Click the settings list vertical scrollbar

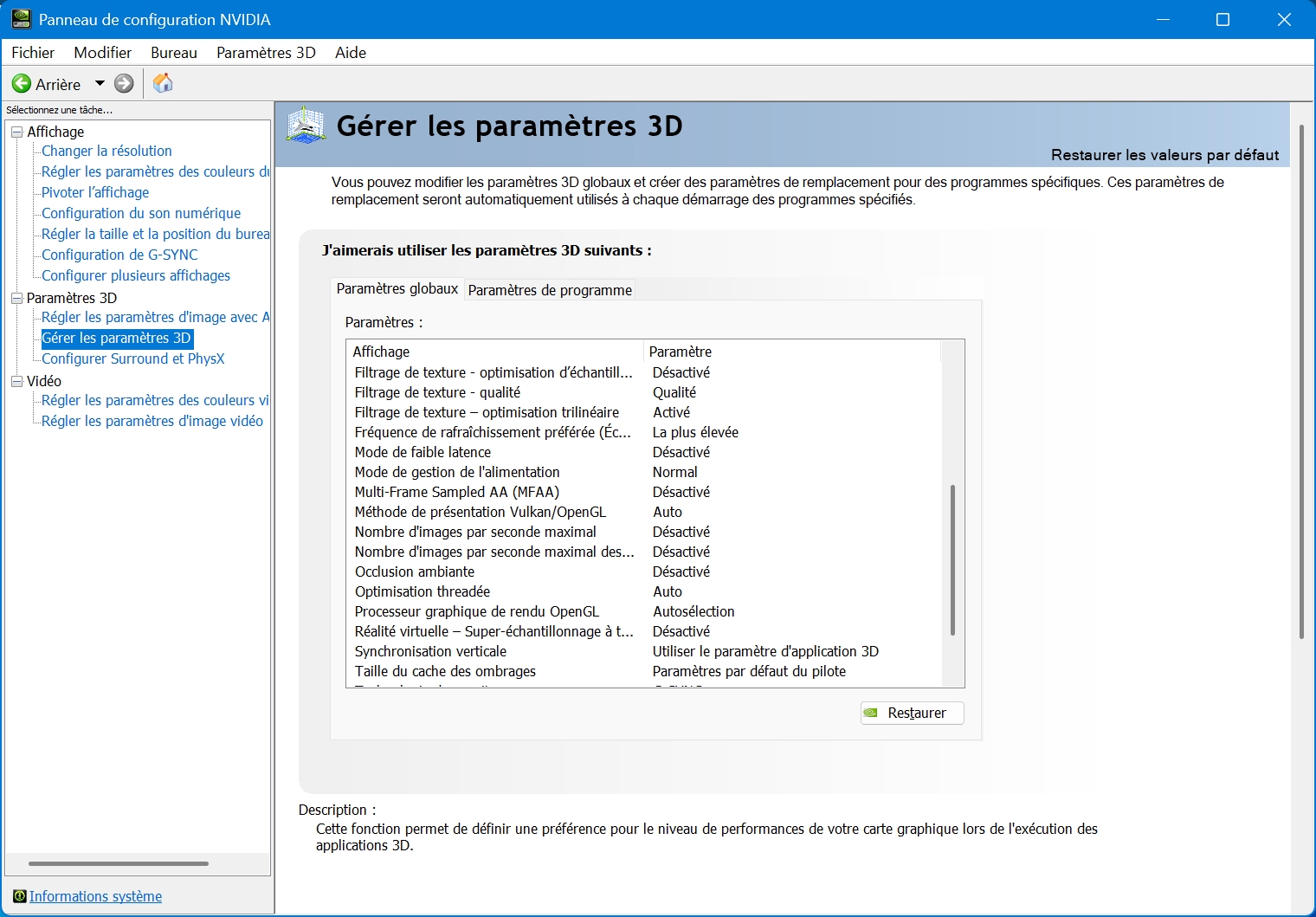point(952,560)
